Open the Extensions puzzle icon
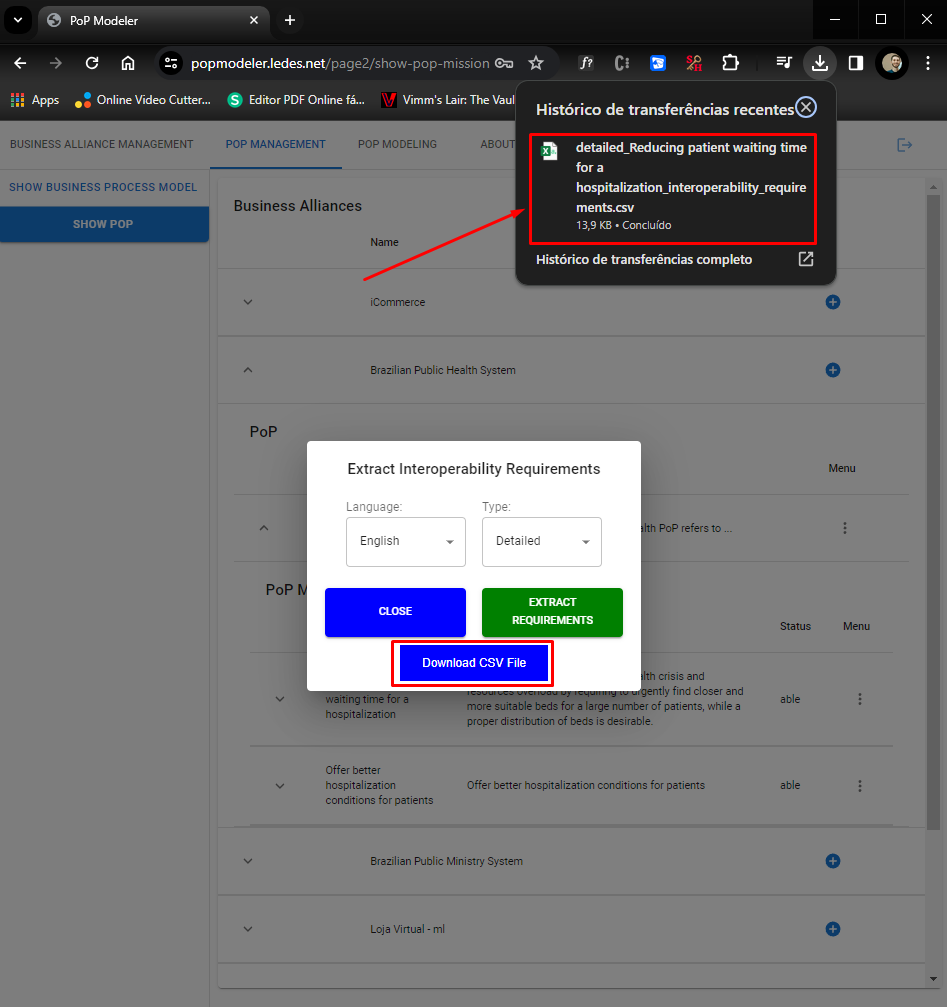Image resolution: width=947 pixels, height=1007 pixels. 730,63
